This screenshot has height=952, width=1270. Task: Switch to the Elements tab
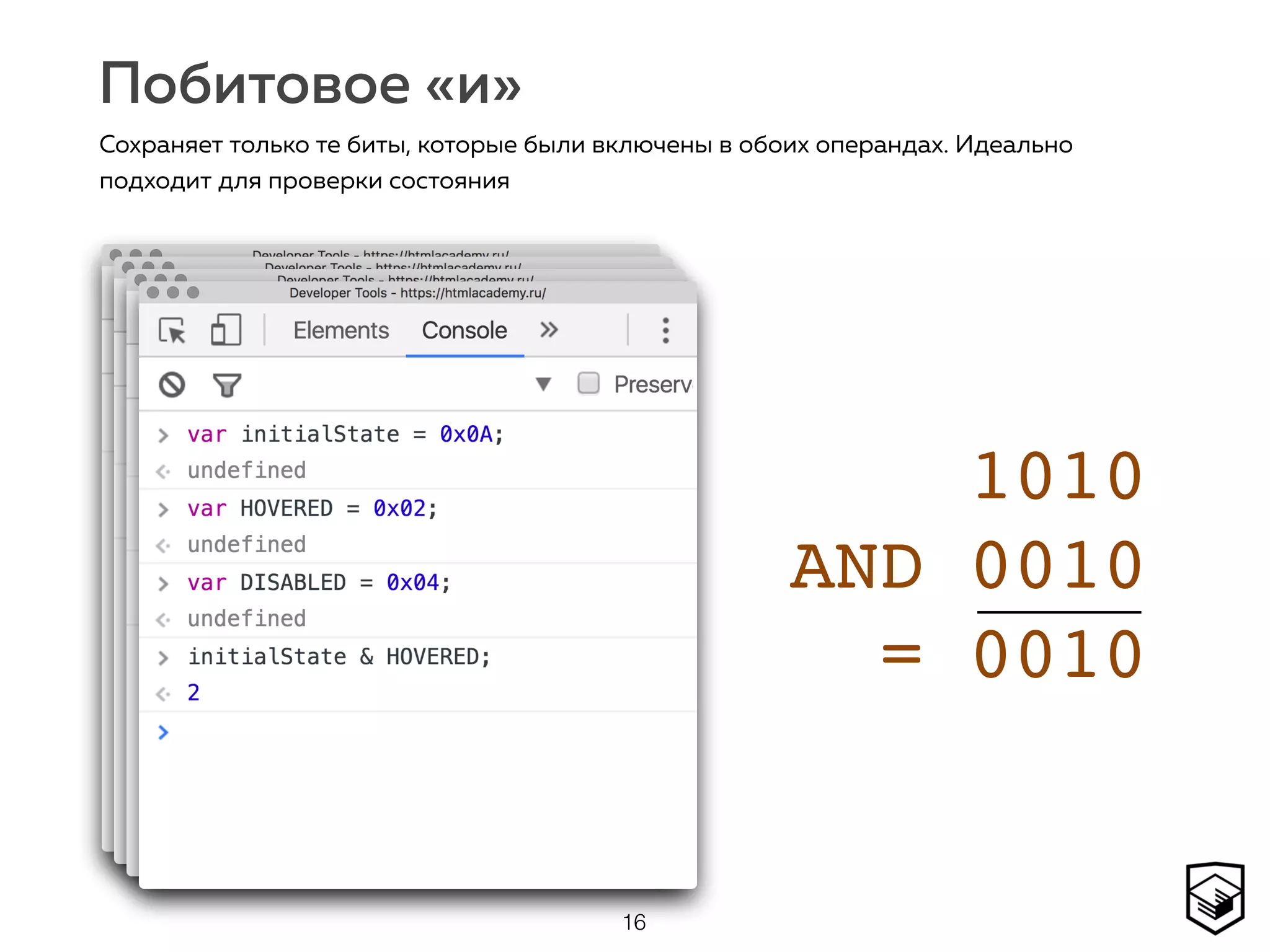(340, 330)
